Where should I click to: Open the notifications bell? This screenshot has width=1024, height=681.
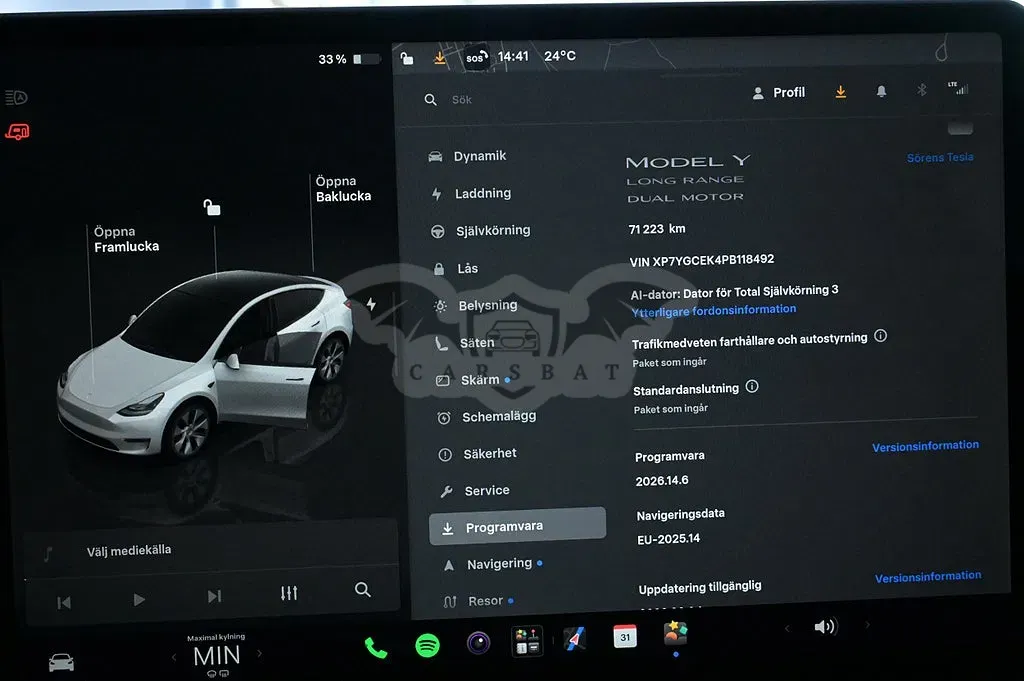click(x=881, y=91)
